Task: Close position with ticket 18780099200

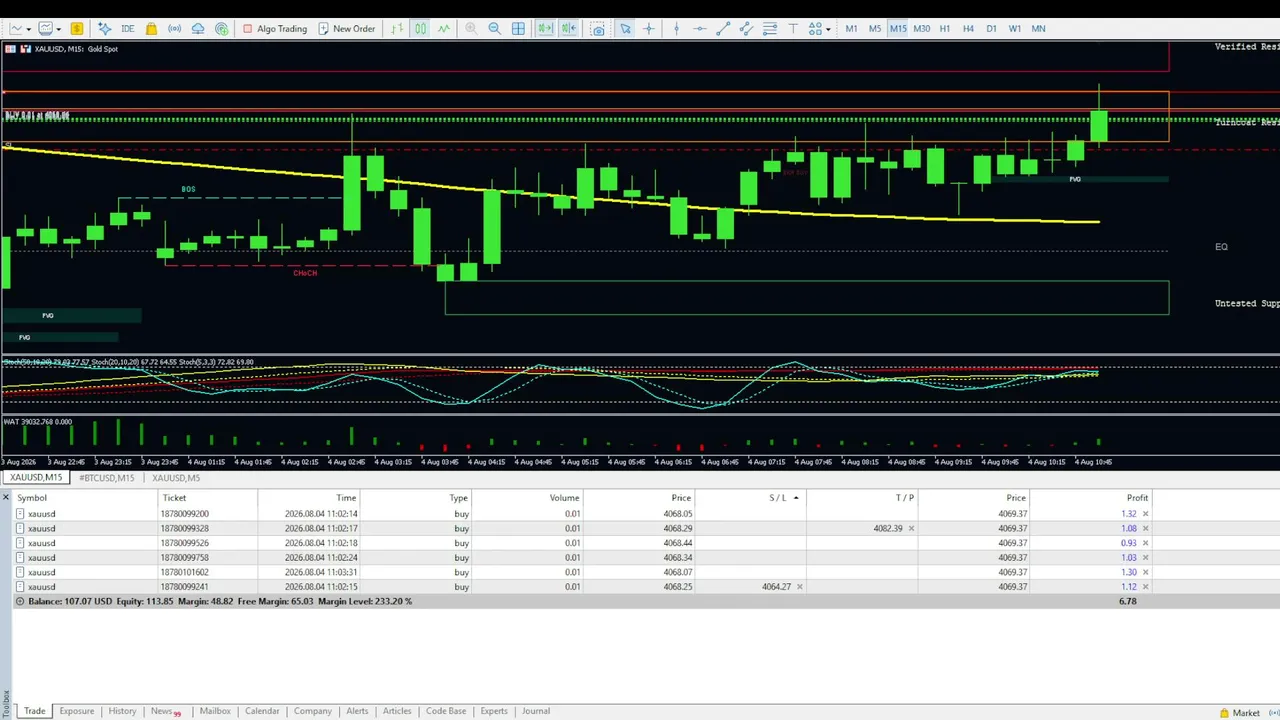Action: tap(1145, 514)
